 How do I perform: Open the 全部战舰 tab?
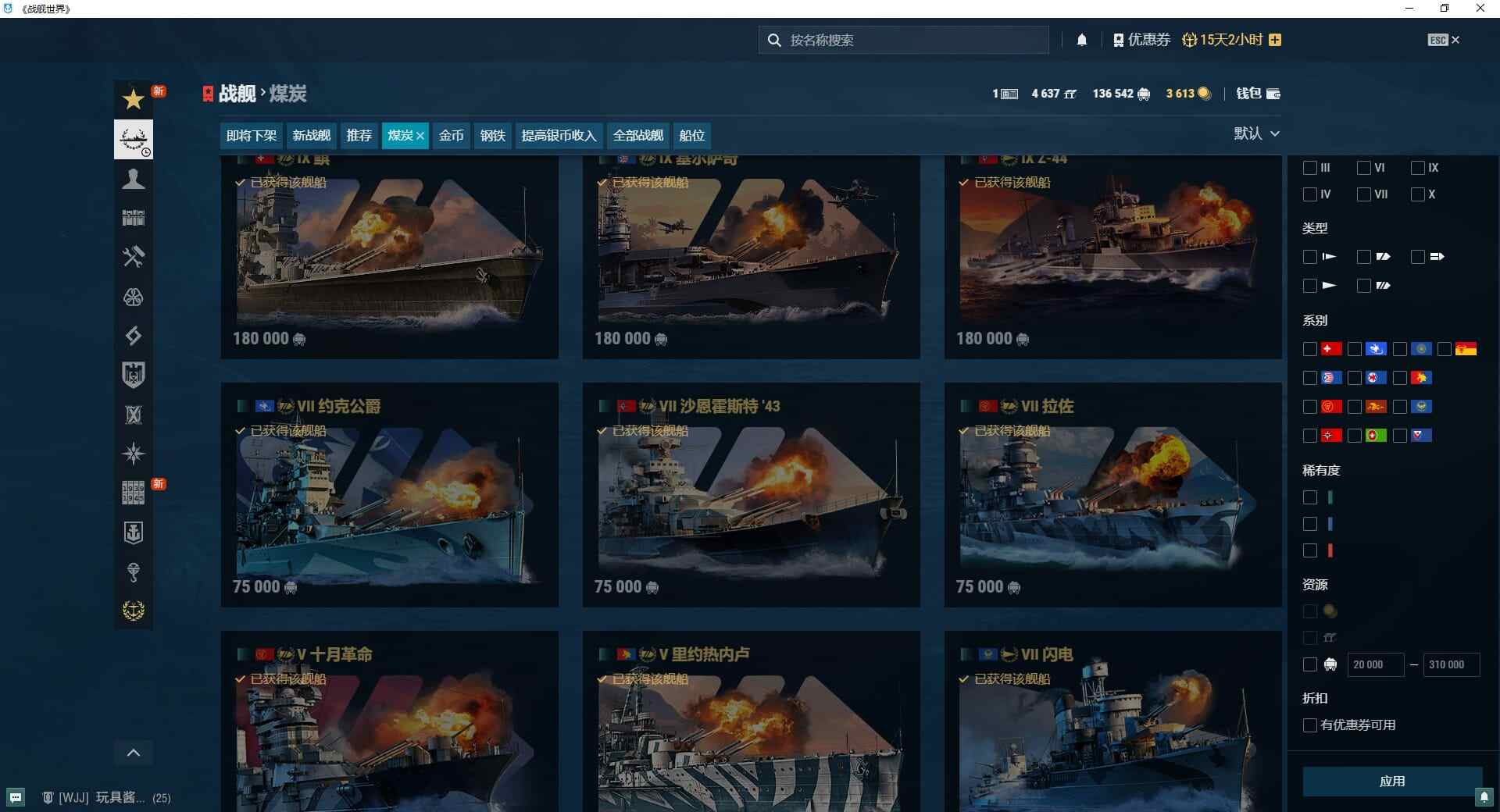(637, 135)
